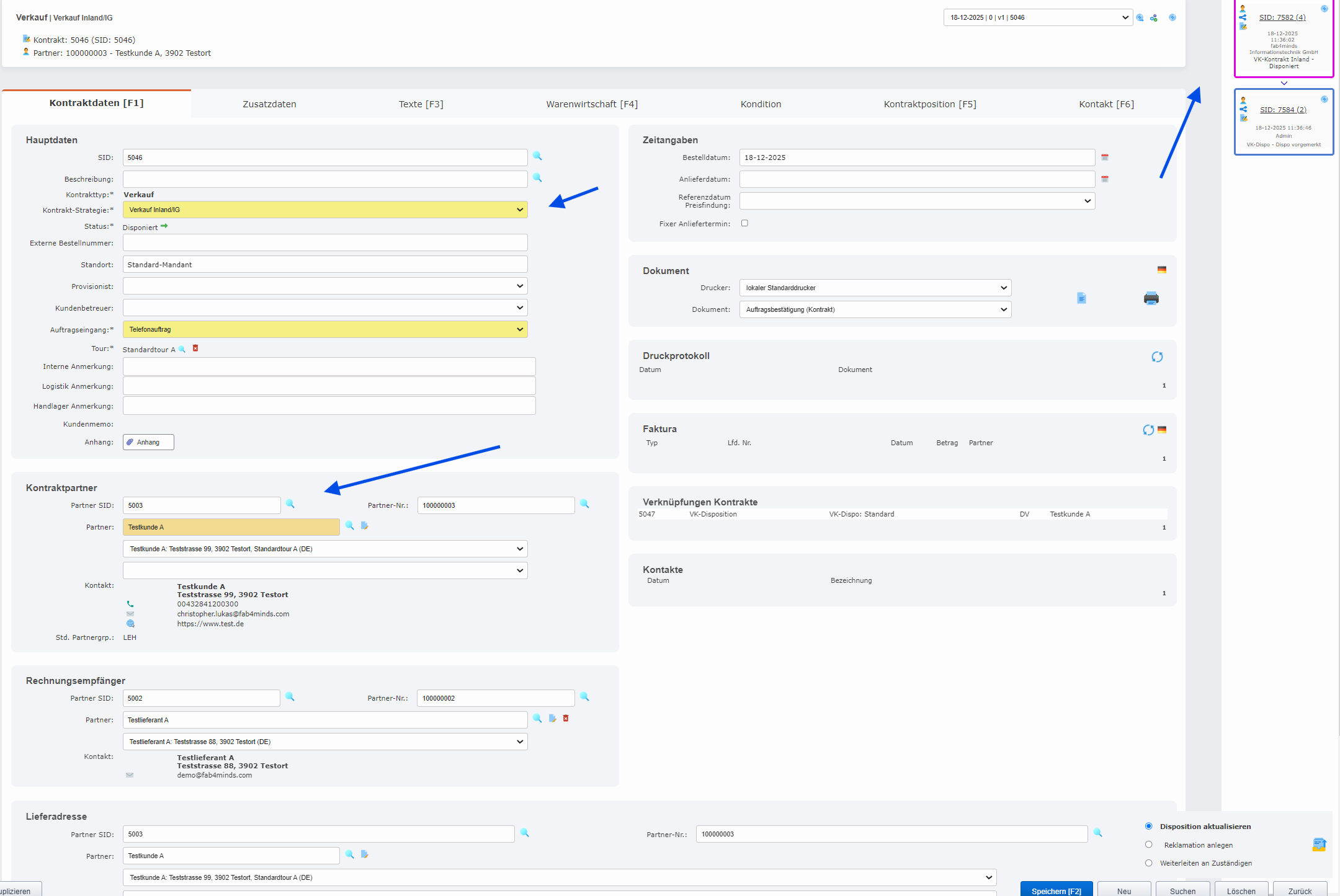The image size is (1340, 896).
Task: Switch to Kontraktposition [F5] tab
Action: pyautogui.click(x=929, y=104)
